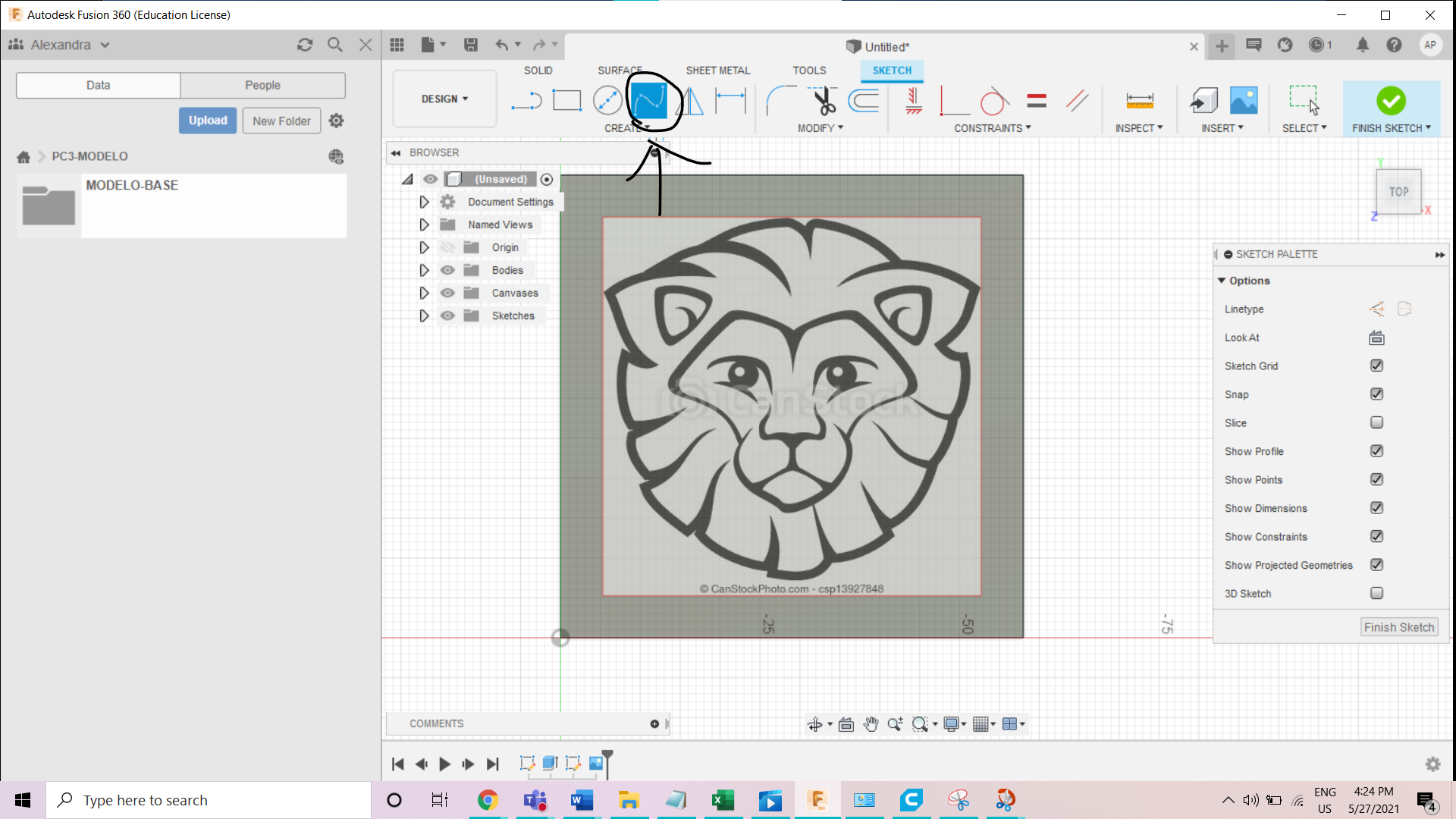Hide the Bodies folder visibility
Viewport: 1456px width, 819px height.
click(x=447, y=270)
